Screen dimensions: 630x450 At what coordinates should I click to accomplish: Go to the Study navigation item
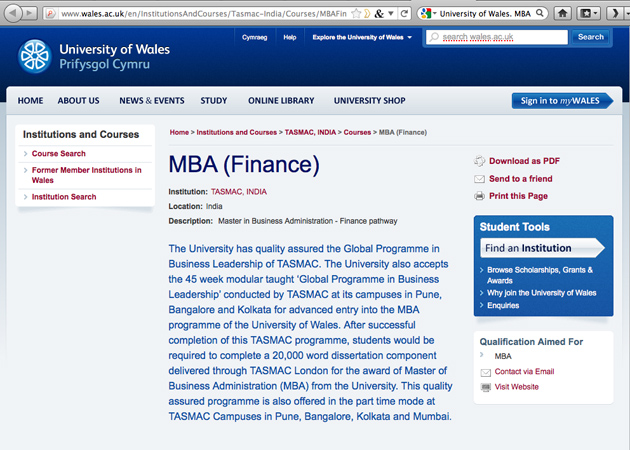click(213, 101)
